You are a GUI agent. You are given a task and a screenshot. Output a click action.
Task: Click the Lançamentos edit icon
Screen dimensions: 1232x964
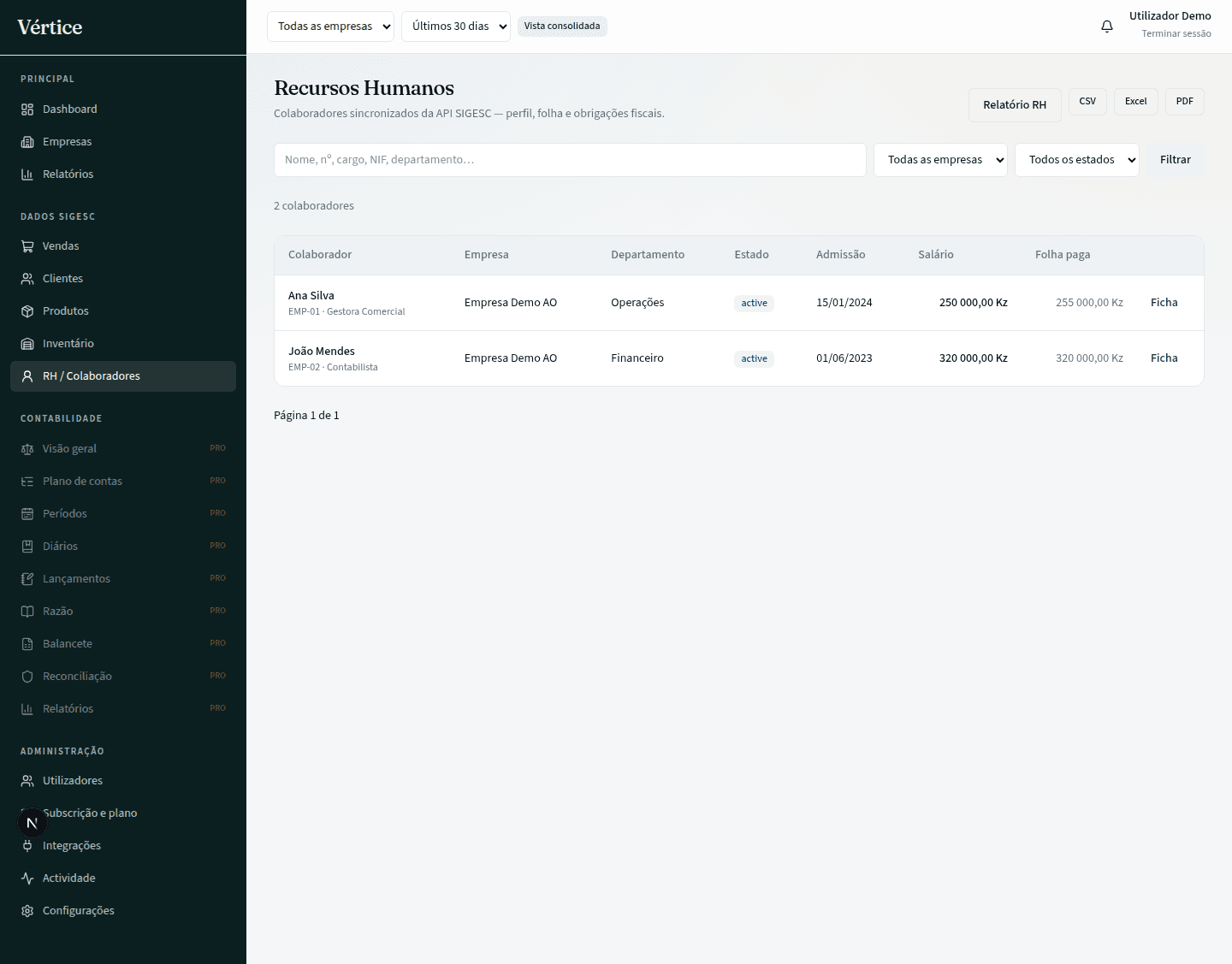click(x=27, y=579)
